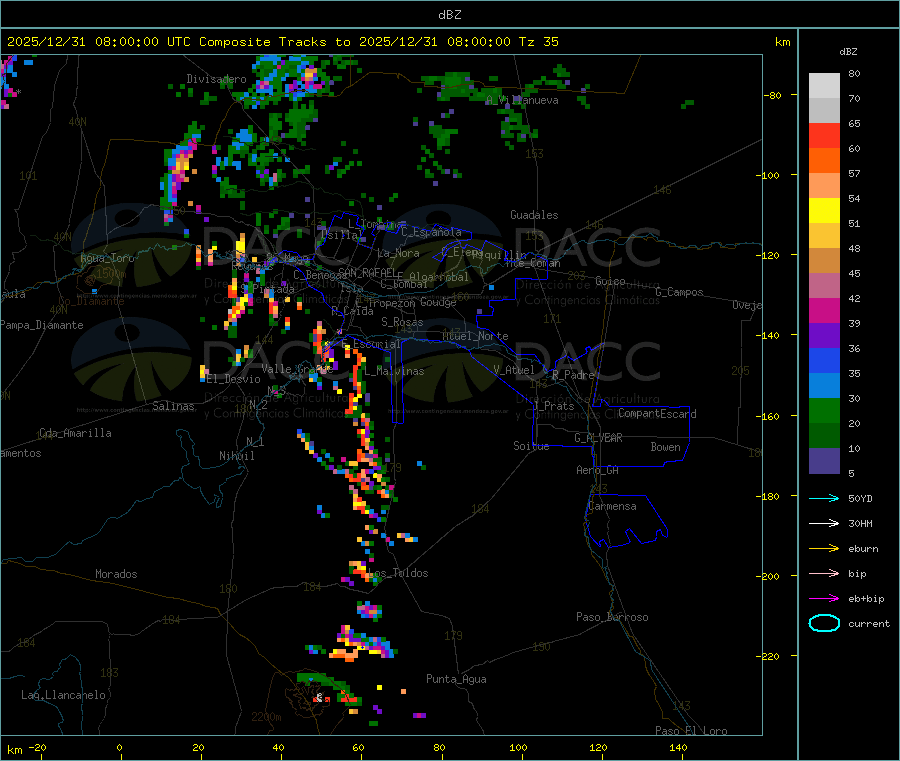Click the Guico location label

[610, 281]
